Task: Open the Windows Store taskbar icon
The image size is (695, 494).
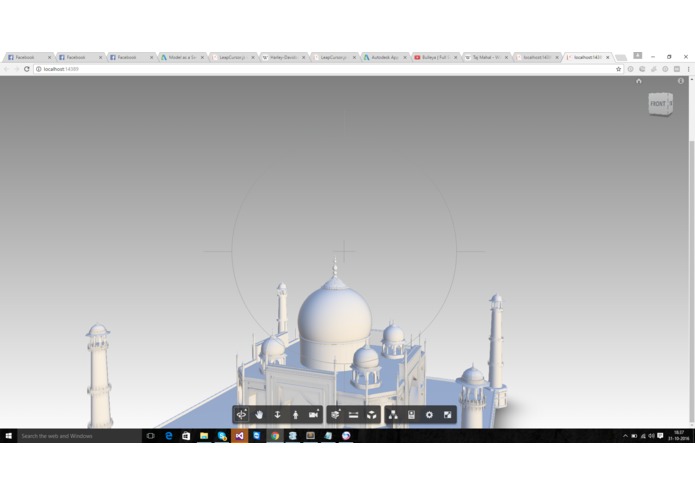Action: point(186,436)
